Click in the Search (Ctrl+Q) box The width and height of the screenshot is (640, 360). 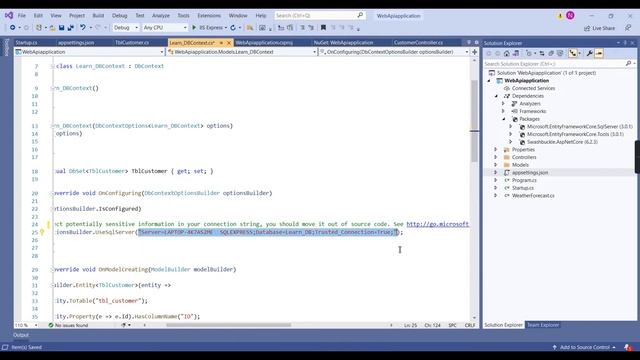pyautogui.click(x=319, y=16)
